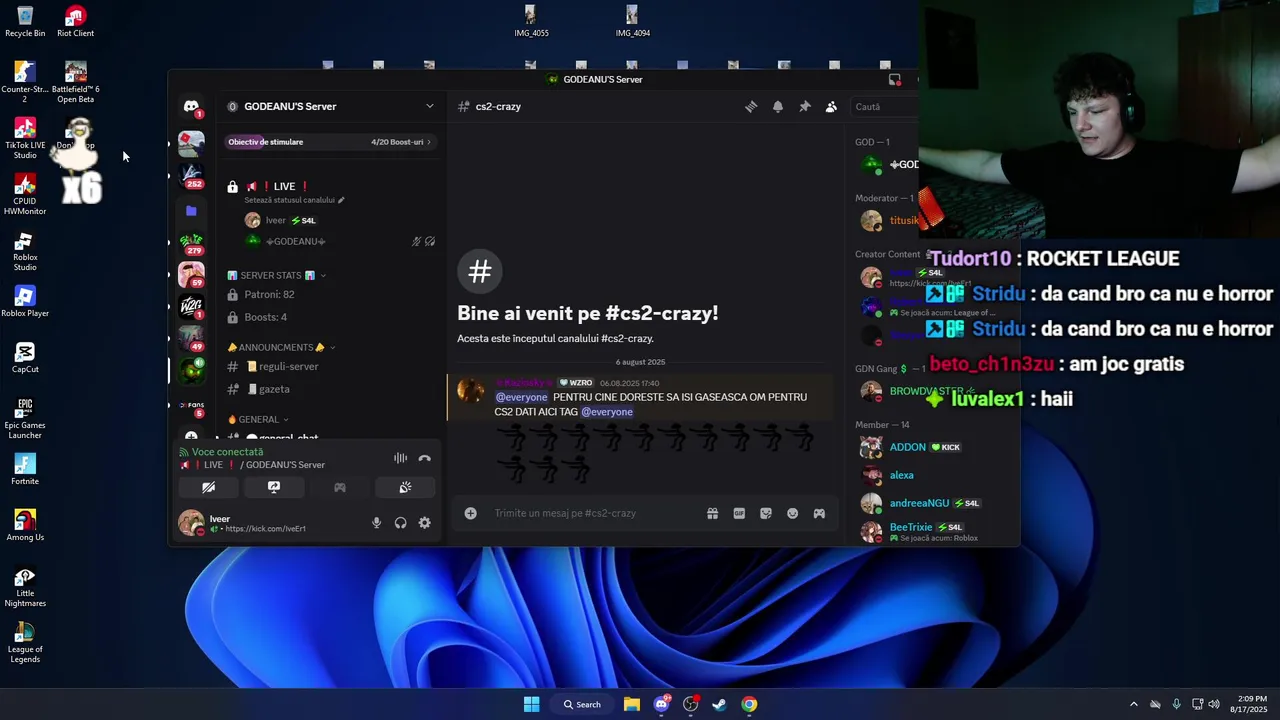Viewport: 1280px width, 720px height.
Task: Expand Boost goal 4/20 Boost-uri
Action: [331, 142]
